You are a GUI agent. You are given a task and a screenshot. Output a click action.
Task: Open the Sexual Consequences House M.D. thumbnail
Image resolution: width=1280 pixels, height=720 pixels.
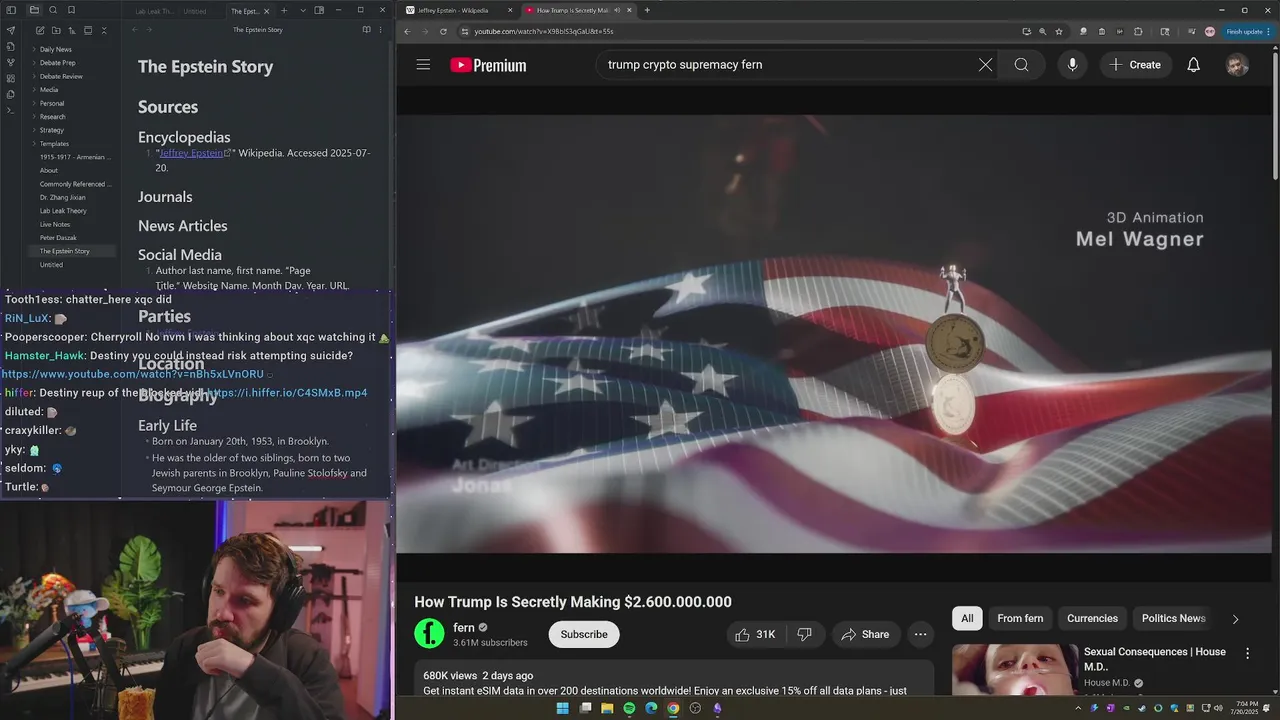[1015, 670]
